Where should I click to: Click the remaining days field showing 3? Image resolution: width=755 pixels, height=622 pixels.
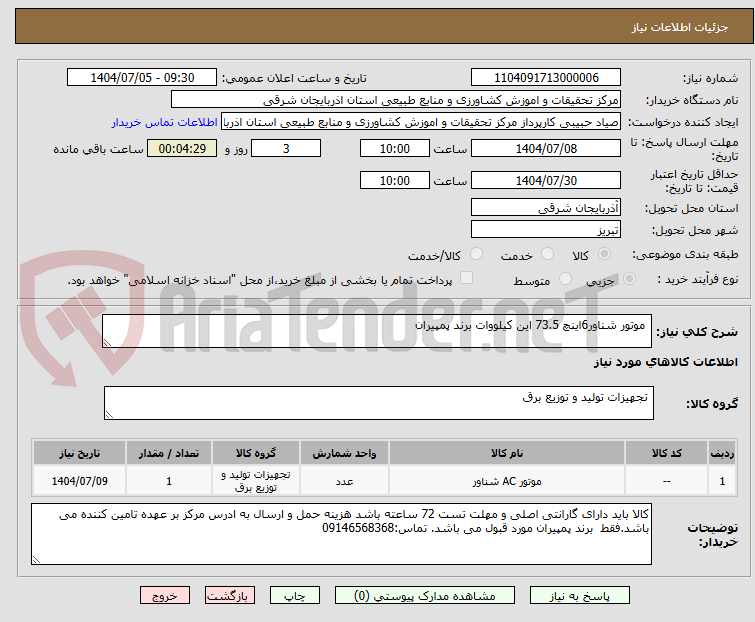[286, 148]
